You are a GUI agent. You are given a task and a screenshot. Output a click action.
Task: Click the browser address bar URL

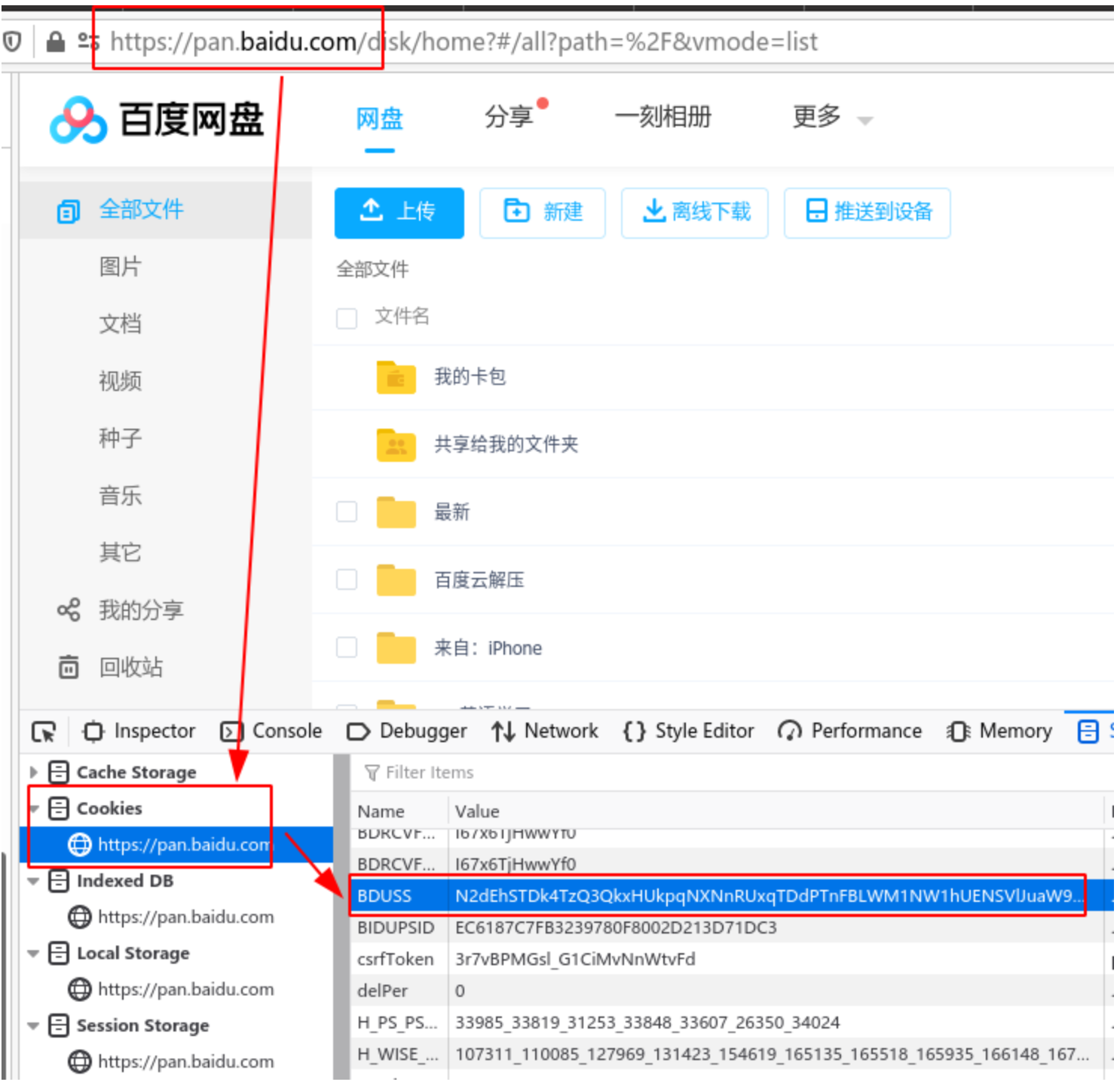[464, 41]
